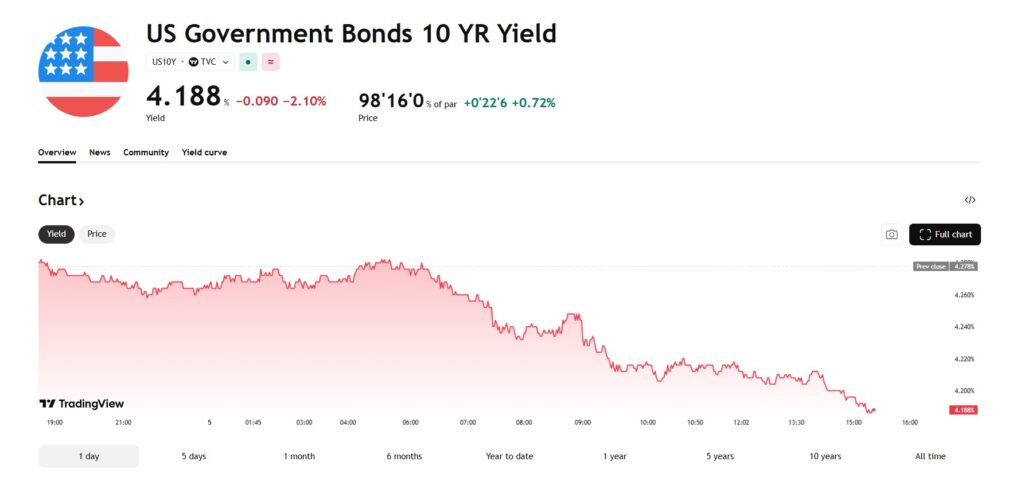Viewport: 1024px width, 477px height.
Task: Open the Yield curve tab
Action: (204, 153)
